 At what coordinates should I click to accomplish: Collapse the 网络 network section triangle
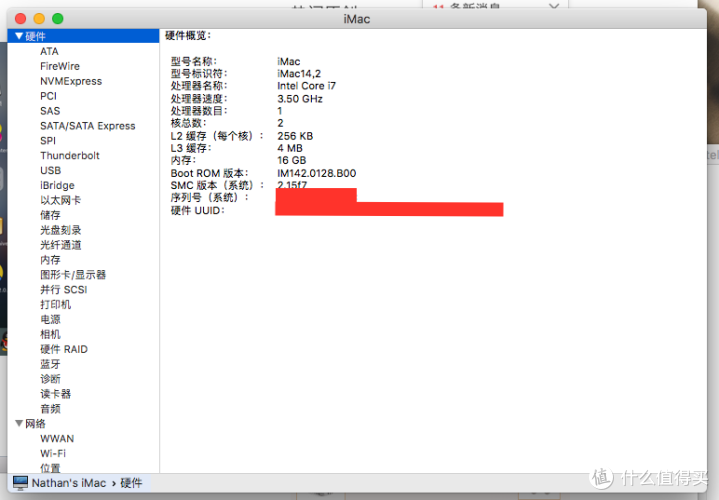click(x=19, y=423)
